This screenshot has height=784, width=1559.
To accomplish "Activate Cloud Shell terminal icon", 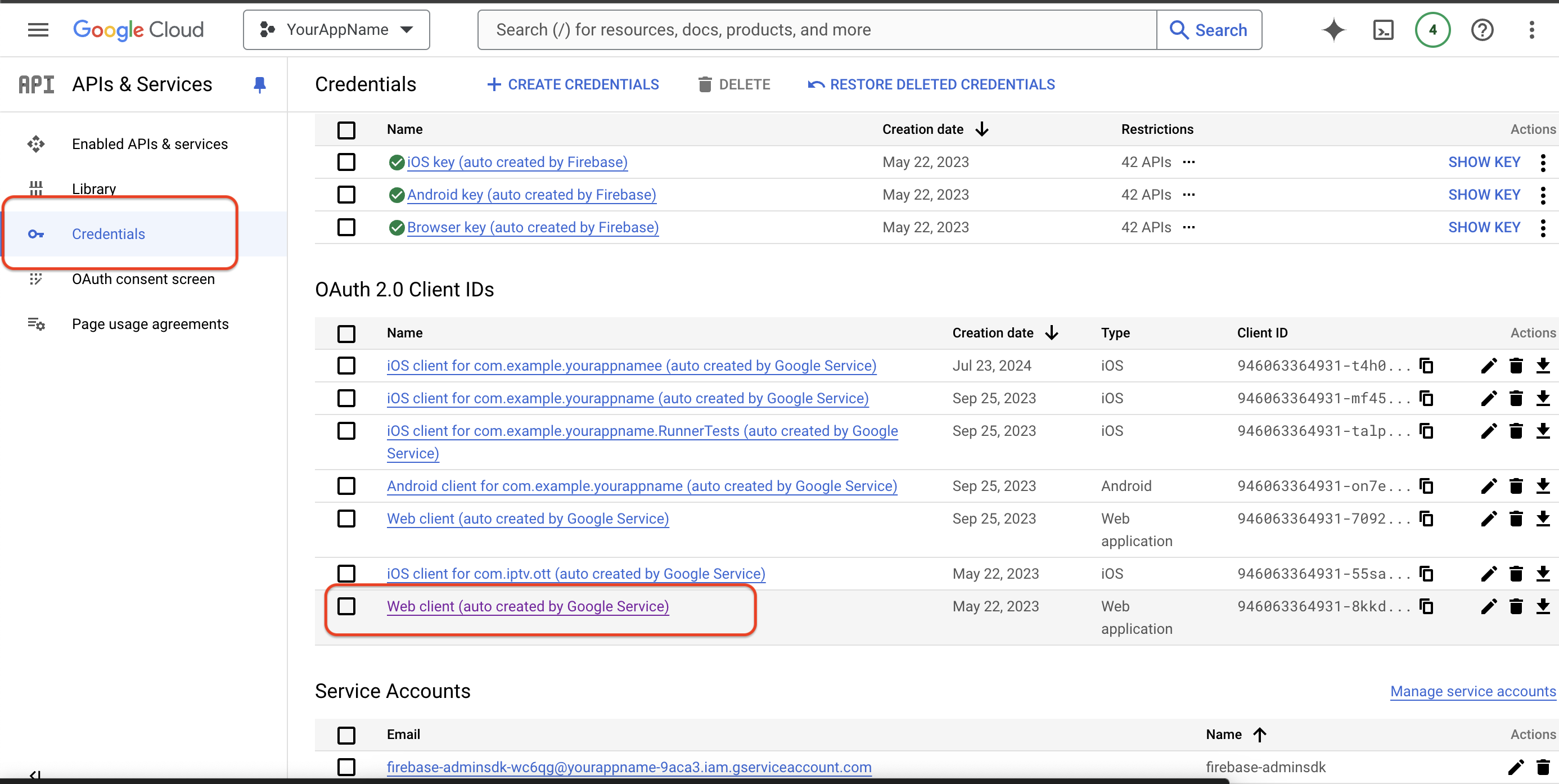I will (1383, 30).
